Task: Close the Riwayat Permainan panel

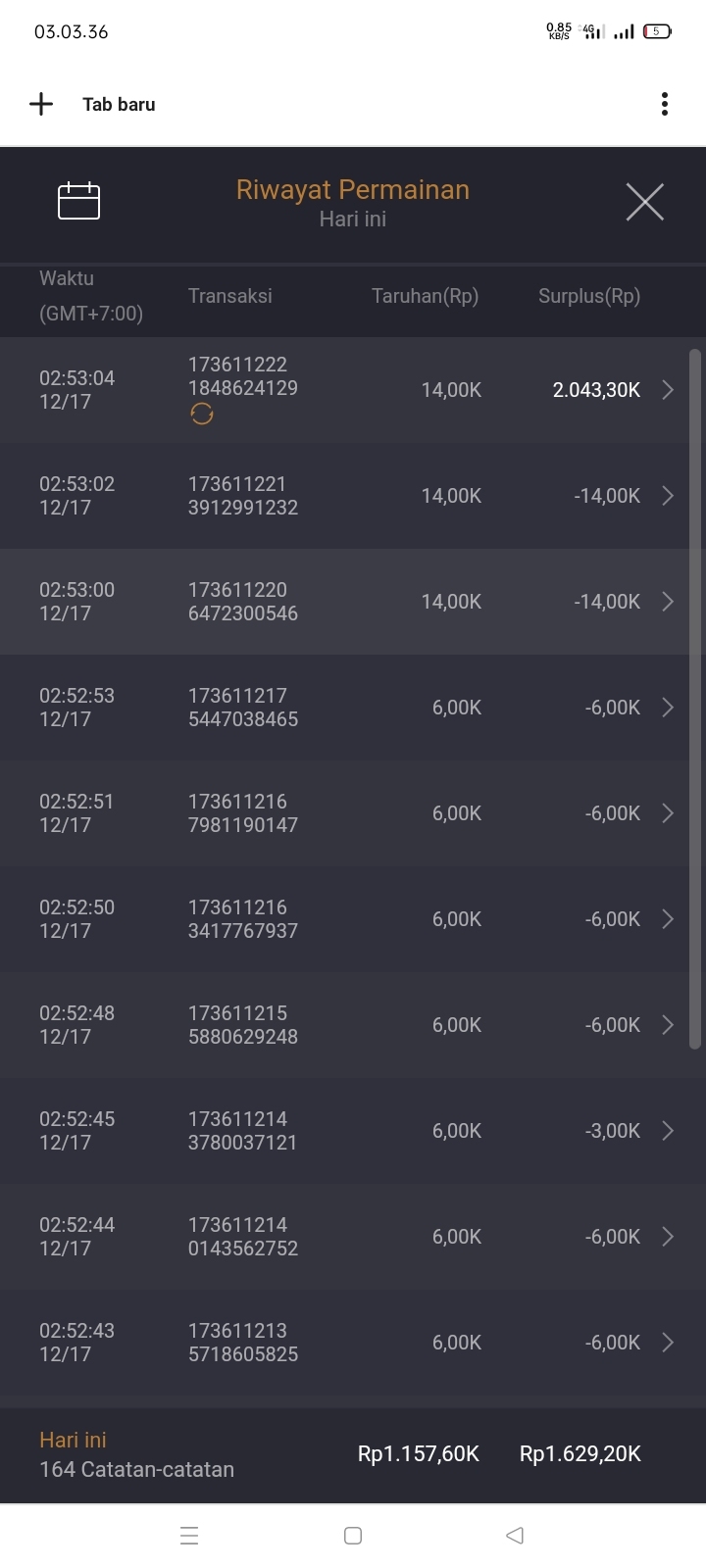Action: click(x=644, y=202)
